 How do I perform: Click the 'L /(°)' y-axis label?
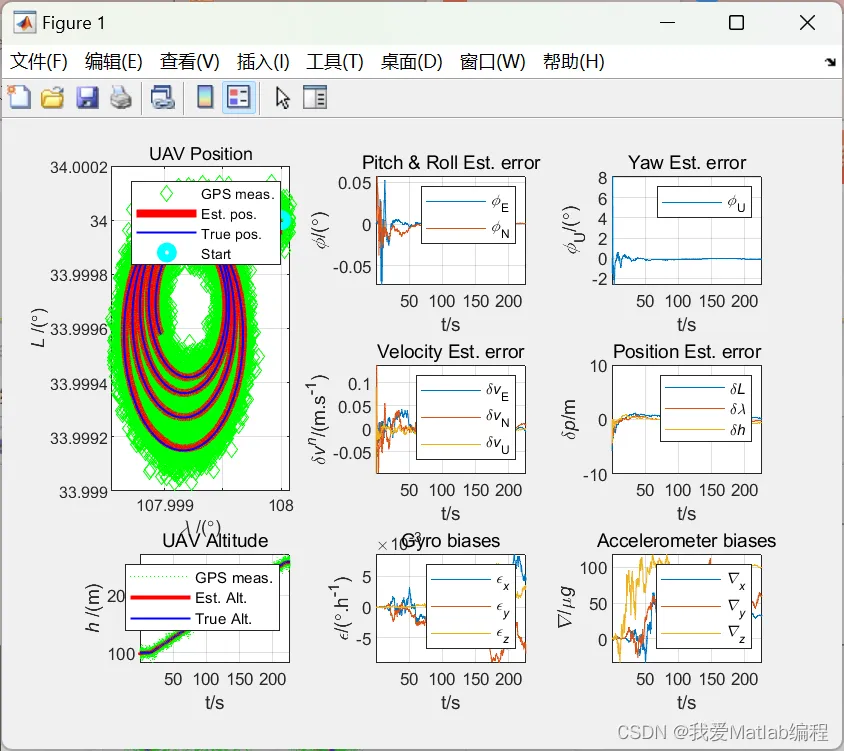(39, 328)
